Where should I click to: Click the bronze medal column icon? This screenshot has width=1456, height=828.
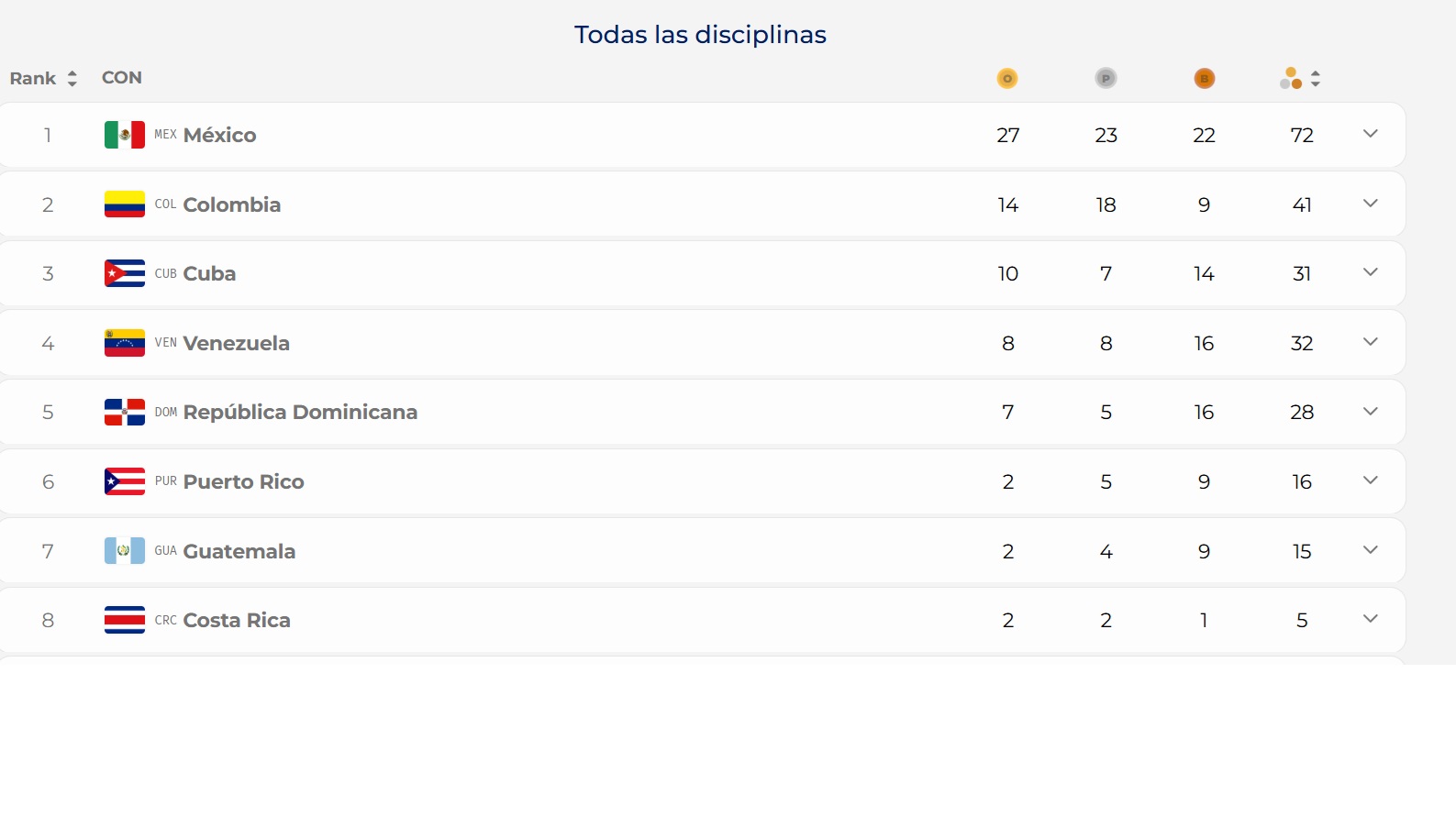tap(1204, 79)
